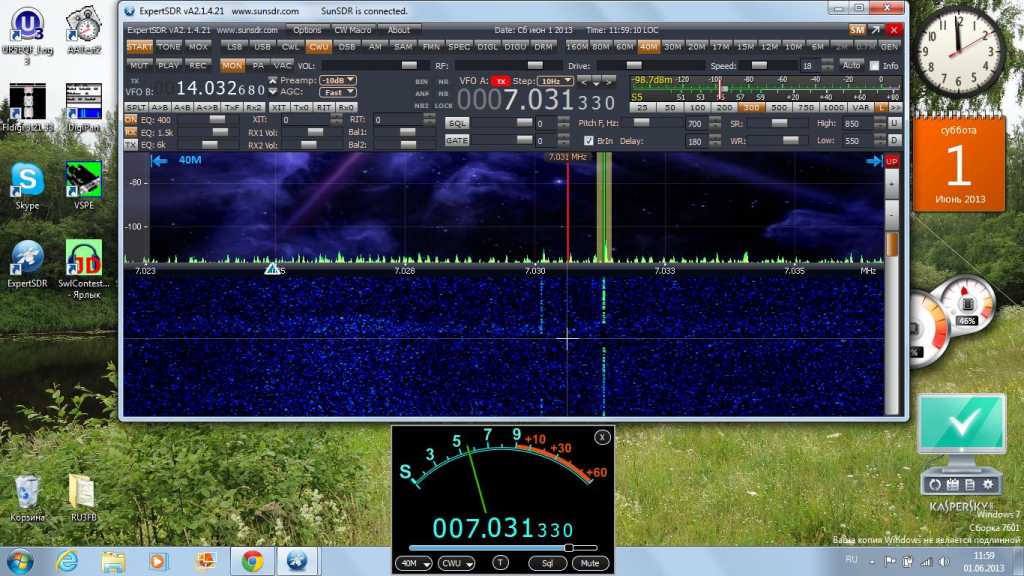Open the About menu

click(x=399, y=30)
